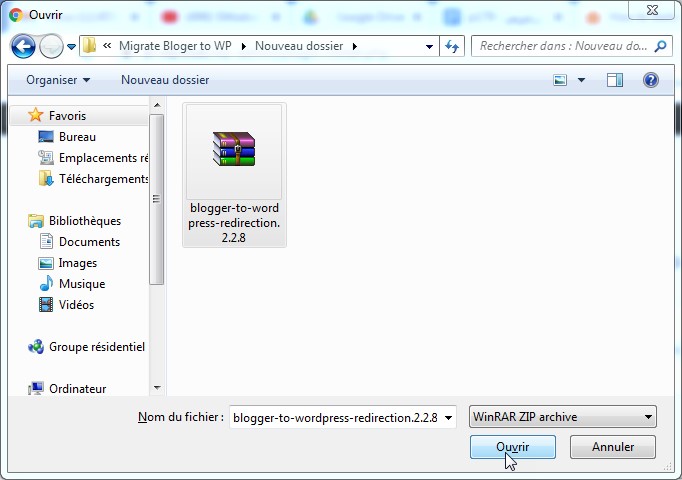The height and width of the screenshot is (480, 682).
Task: Open Images library
Action: (x=77, y=263)
